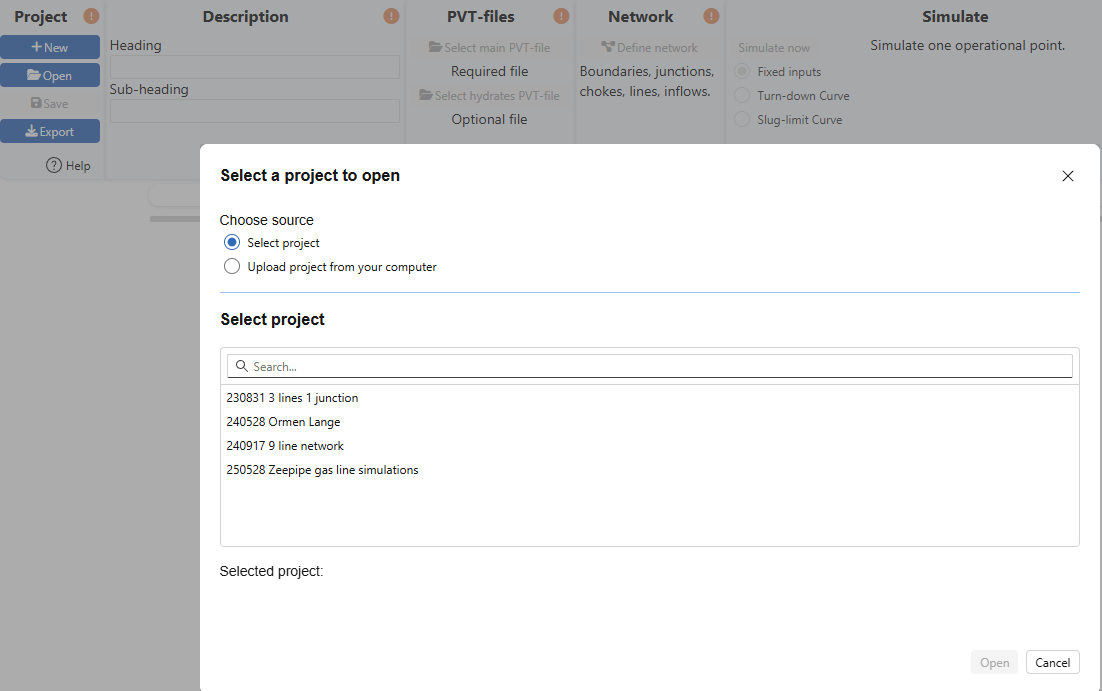Choose Upload project from your computer
Screen dimensions: 1102x691
pyautogui.click(x=232, y=266)
